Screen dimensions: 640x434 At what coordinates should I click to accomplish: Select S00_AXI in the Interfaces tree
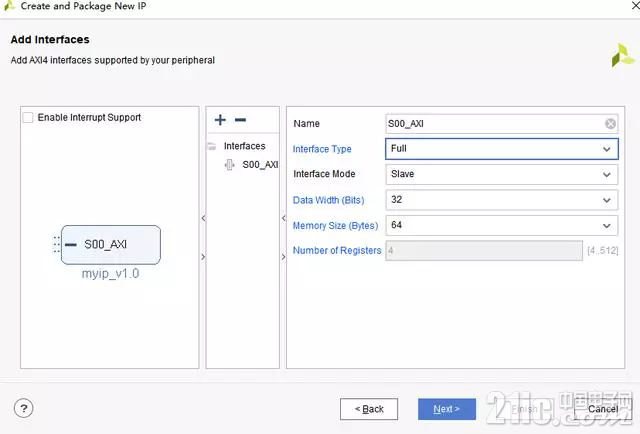coord(260,165)
